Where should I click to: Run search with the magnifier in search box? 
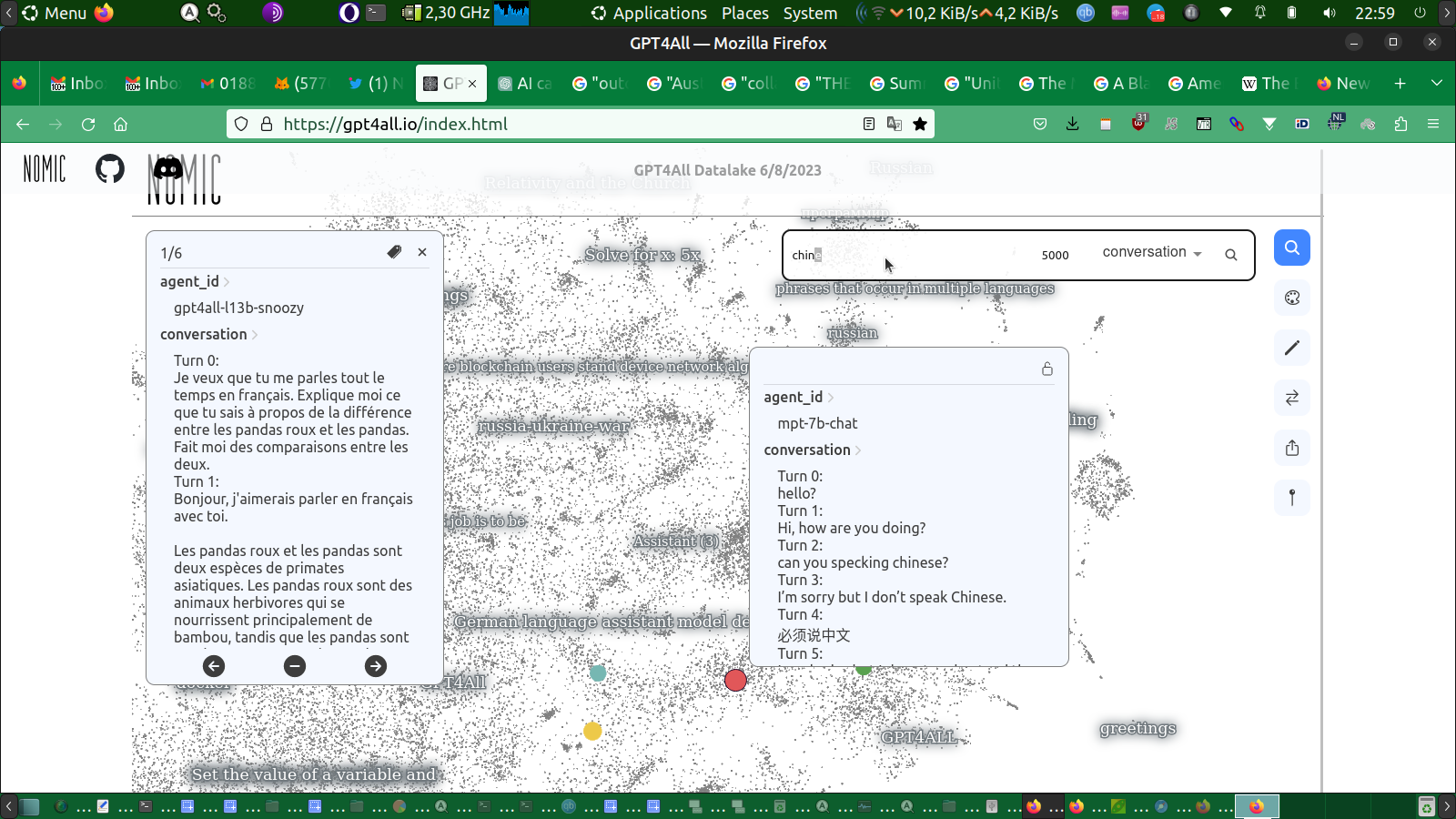point(1231,255)
